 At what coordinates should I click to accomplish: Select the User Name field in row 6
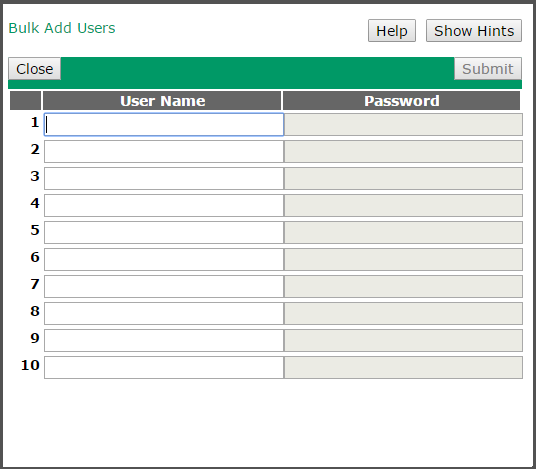click(164, 259)
